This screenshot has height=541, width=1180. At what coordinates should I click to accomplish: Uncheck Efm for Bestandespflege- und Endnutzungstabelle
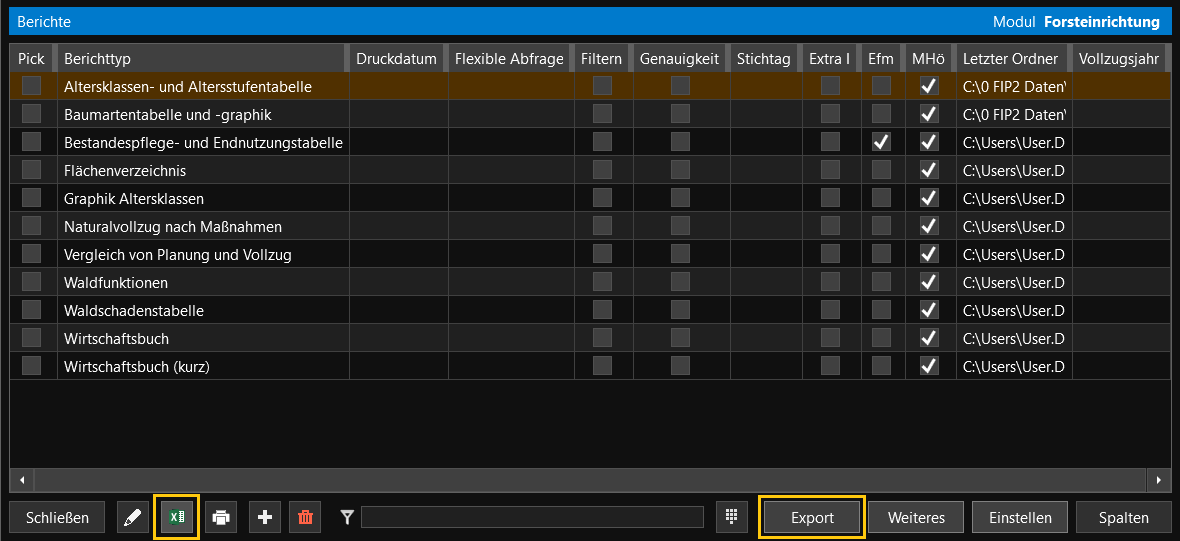(x=881, y=143)
